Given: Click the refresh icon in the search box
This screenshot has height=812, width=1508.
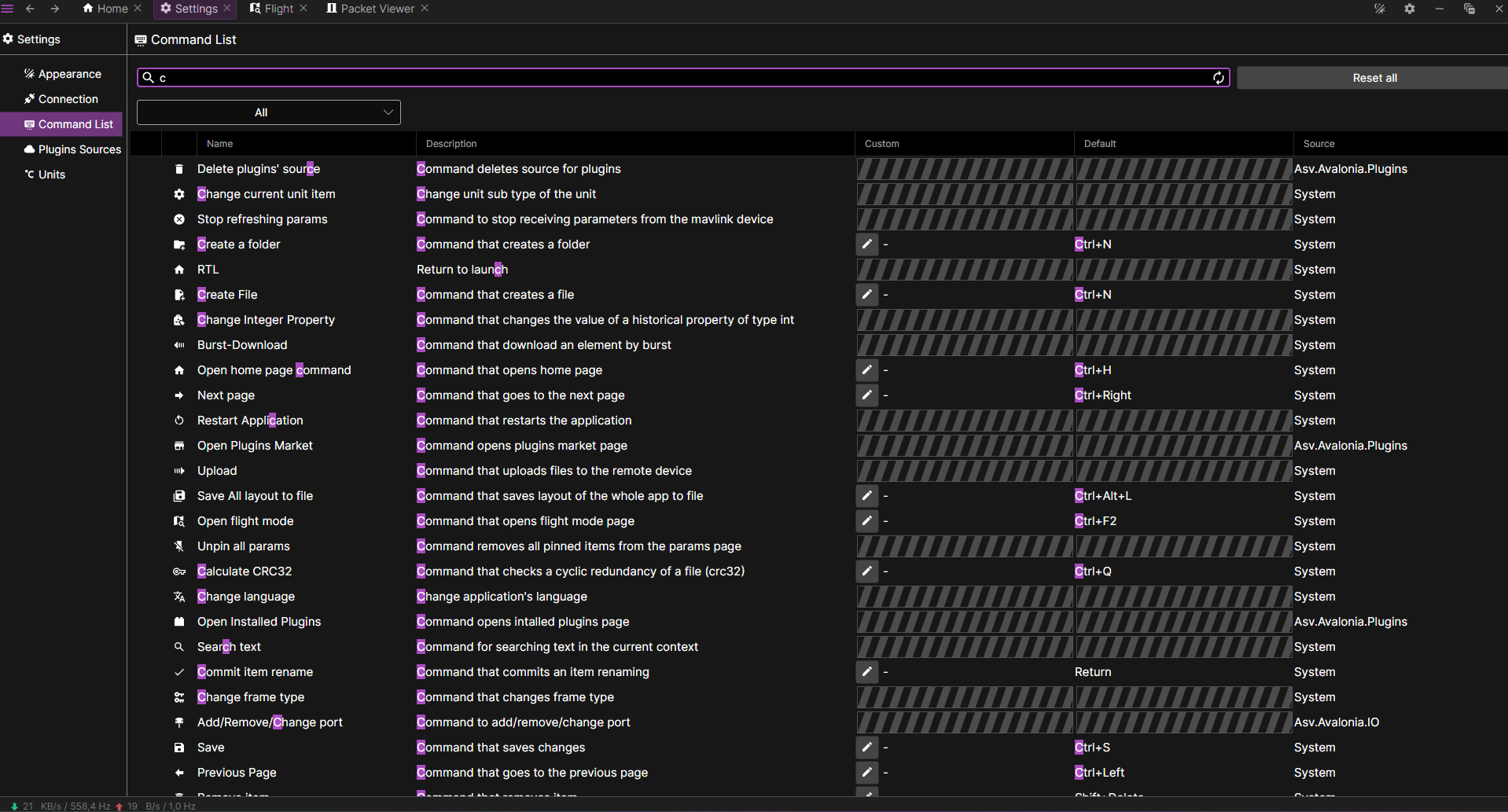Looking at the screenshot, I should (x=1218, y=78).
